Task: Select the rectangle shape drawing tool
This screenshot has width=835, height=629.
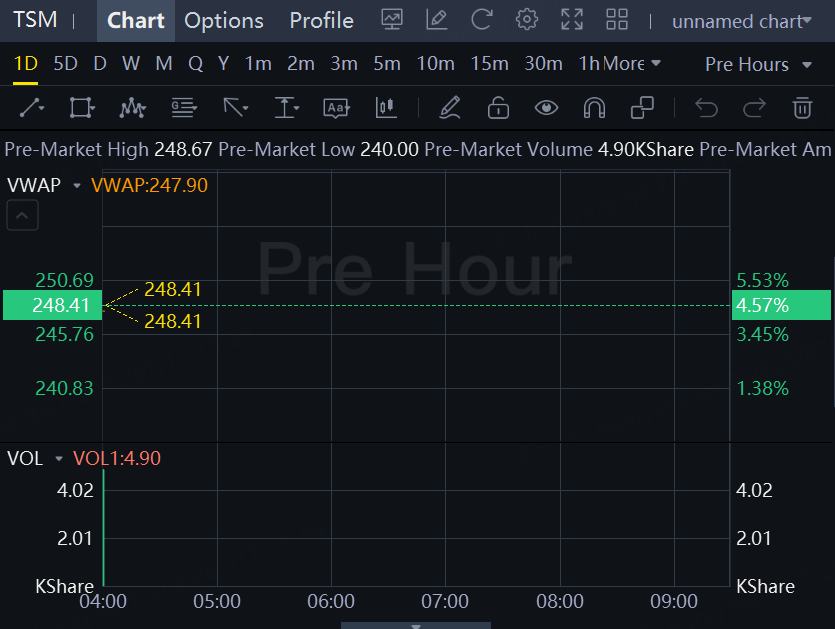Action: (x=82, y=107)
